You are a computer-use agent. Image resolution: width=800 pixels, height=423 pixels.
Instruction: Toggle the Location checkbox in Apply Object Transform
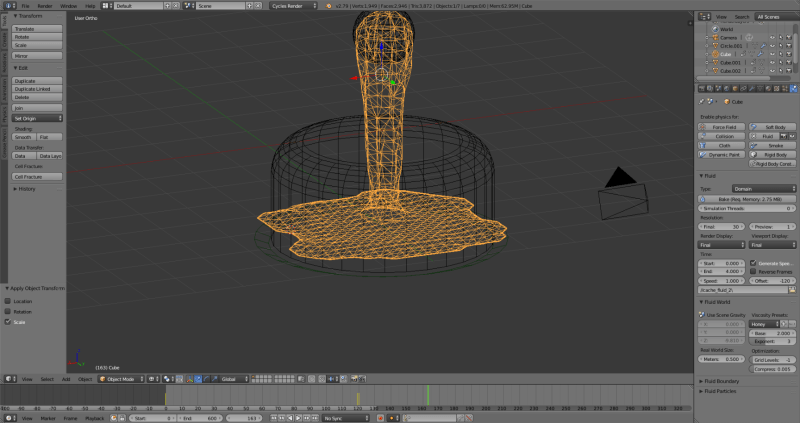(x=8, y=301)
